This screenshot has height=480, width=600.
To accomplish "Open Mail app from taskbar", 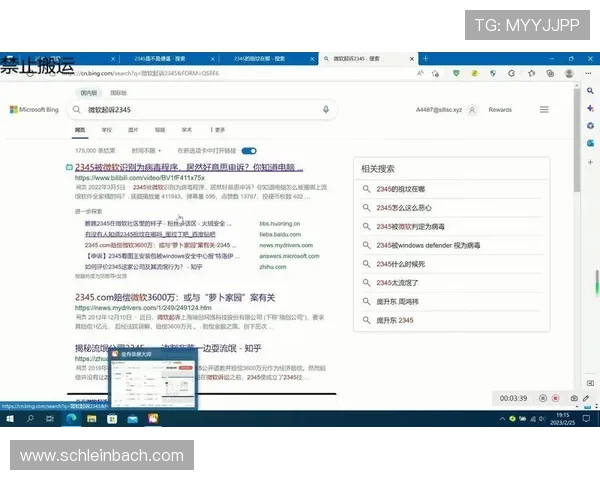I will tap(132, 418).
